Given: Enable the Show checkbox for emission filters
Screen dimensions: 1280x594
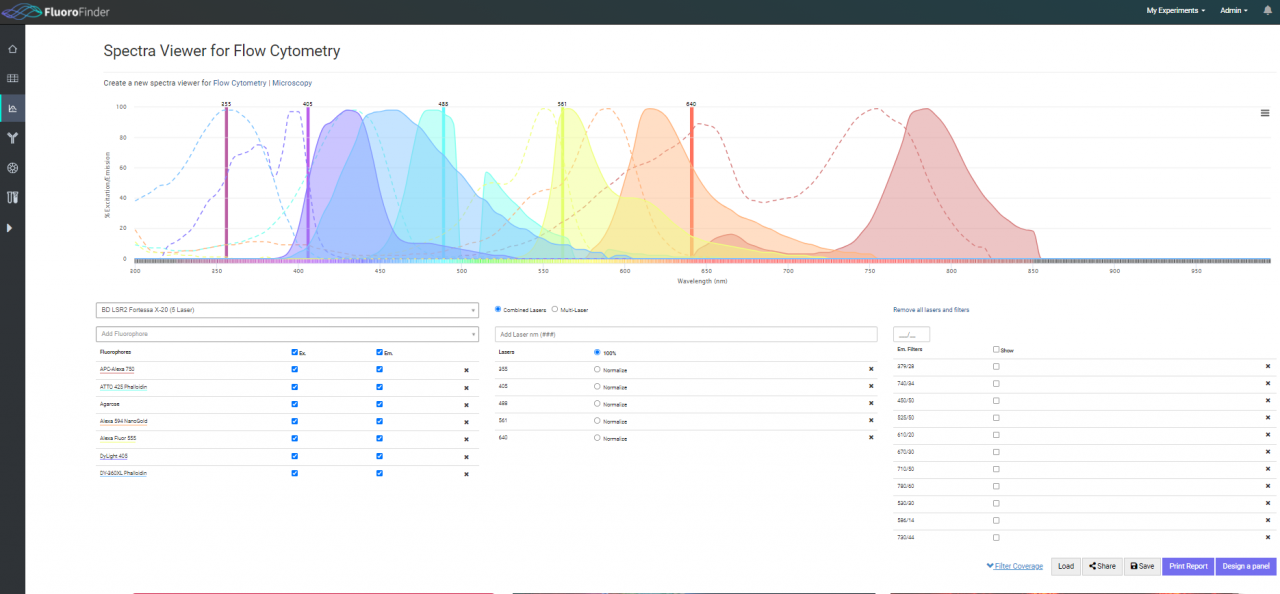Looking at the screenshot, I should click(x=995, y=350).
